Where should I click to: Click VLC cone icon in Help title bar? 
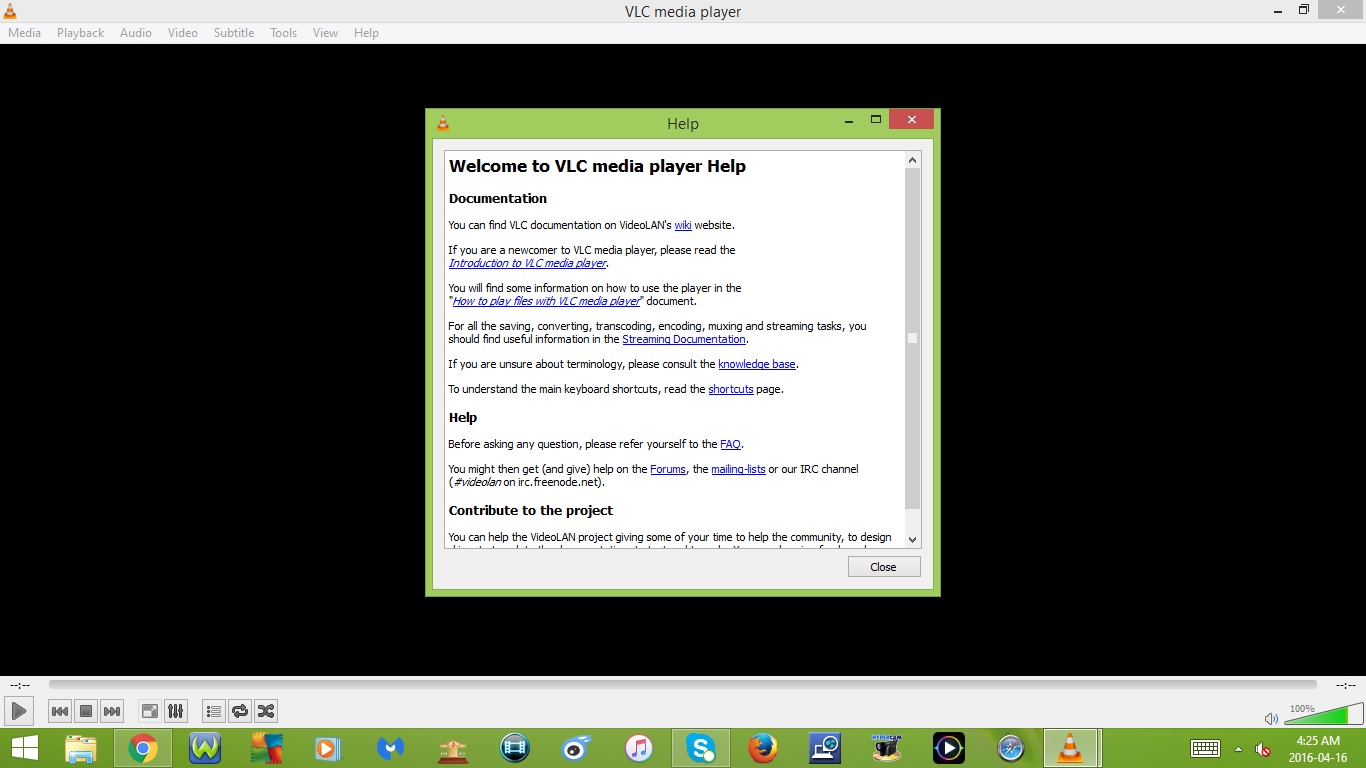click(x=443, y=123)
